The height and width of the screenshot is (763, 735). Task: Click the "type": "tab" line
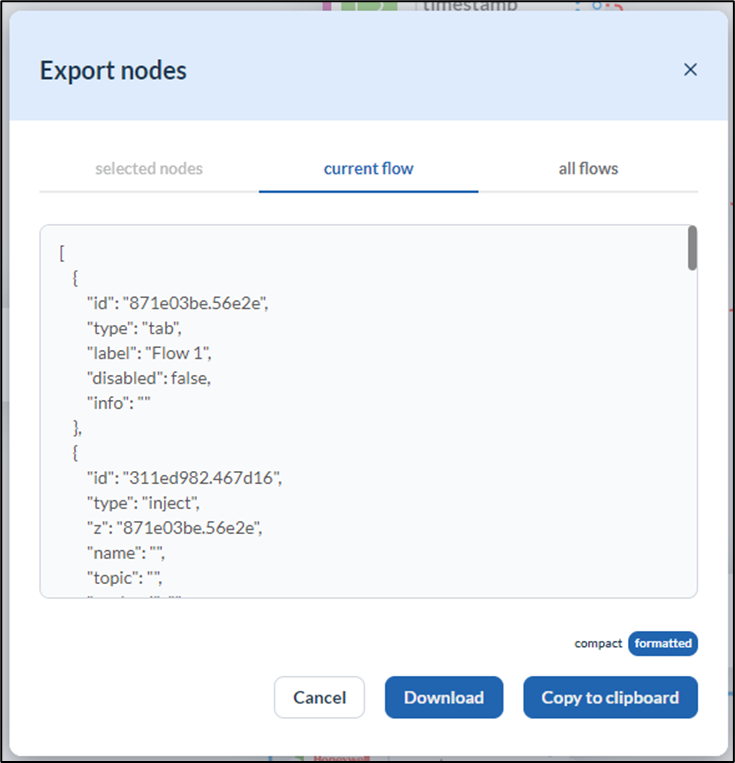tap(134, 328)
